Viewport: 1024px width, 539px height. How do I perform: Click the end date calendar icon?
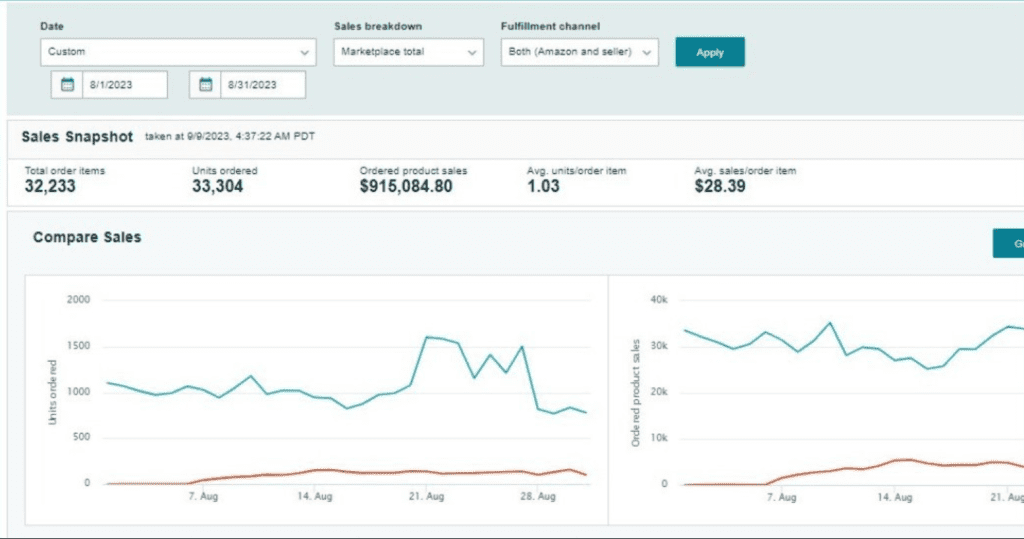206,85
